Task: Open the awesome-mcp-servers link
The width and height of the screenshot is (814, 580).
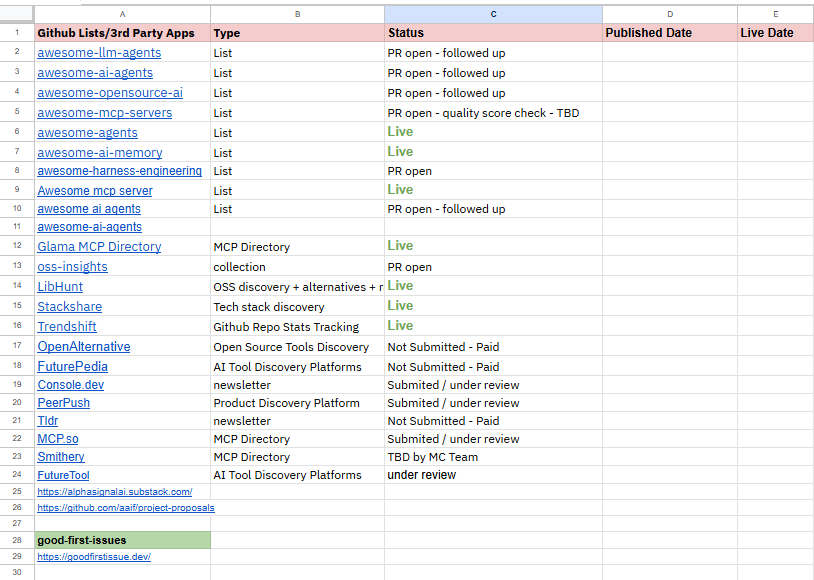Action: coord(104,113)
